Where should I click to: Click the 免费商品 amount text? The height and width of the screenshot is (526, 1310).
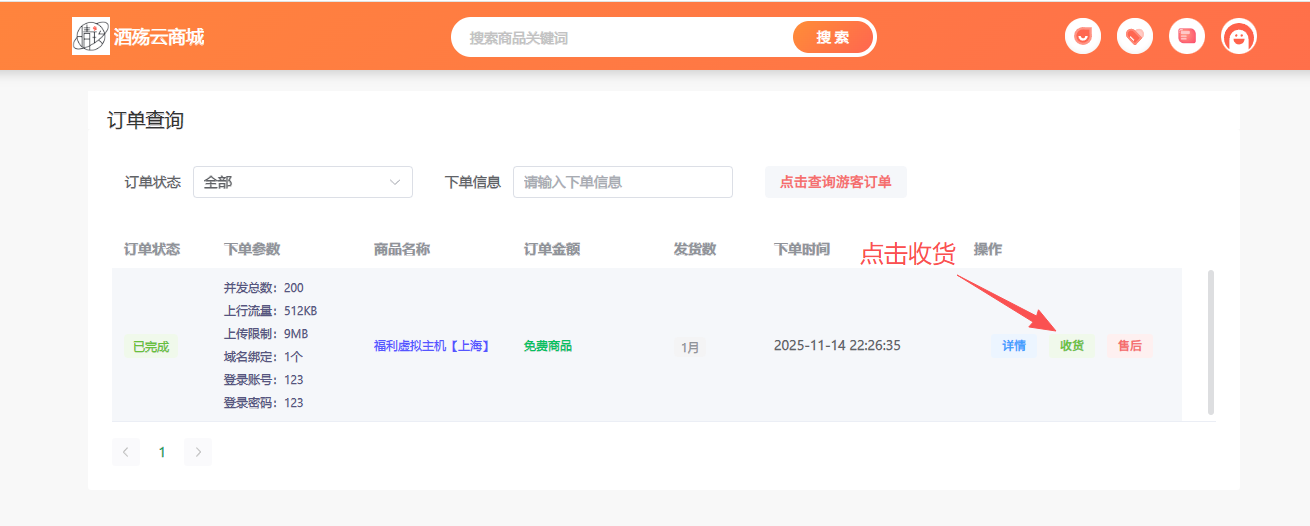coord(548,346)
